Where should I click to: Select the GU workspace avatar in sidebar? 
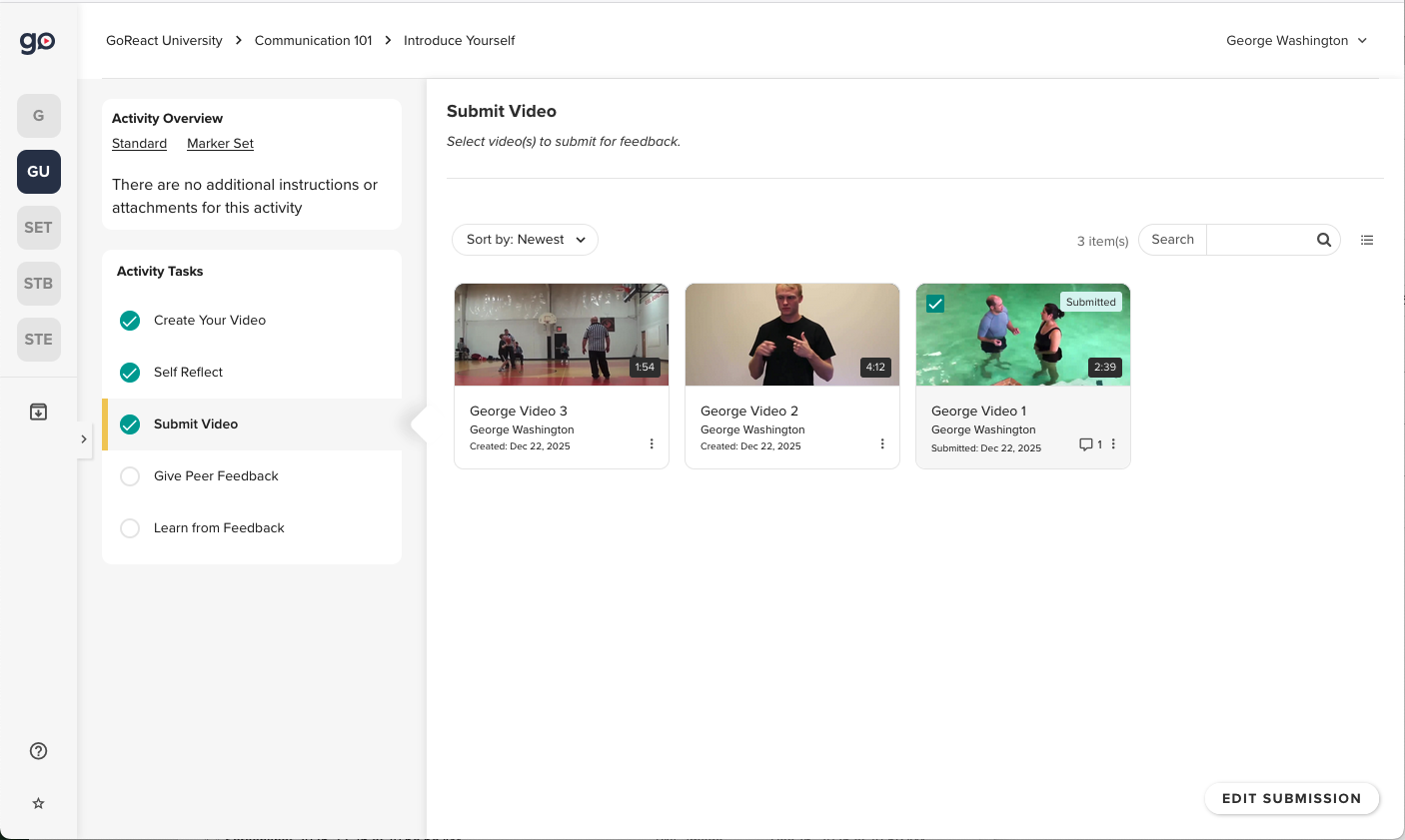point(38,171)
